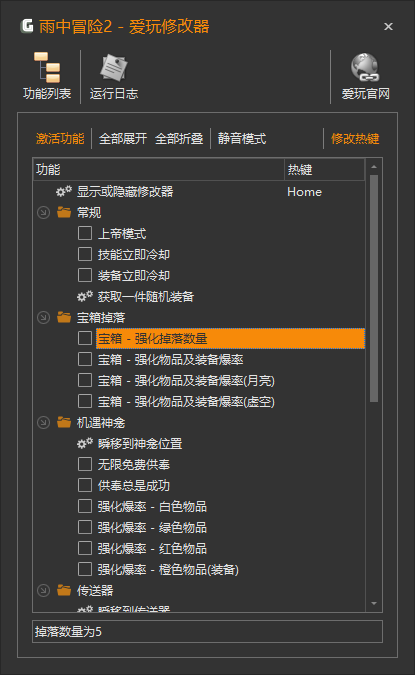Click the gear icon next to 获取一件随机装备
The width and height of the screenshot is (415, 675).
pyautogui.click(x=85, y=296)
